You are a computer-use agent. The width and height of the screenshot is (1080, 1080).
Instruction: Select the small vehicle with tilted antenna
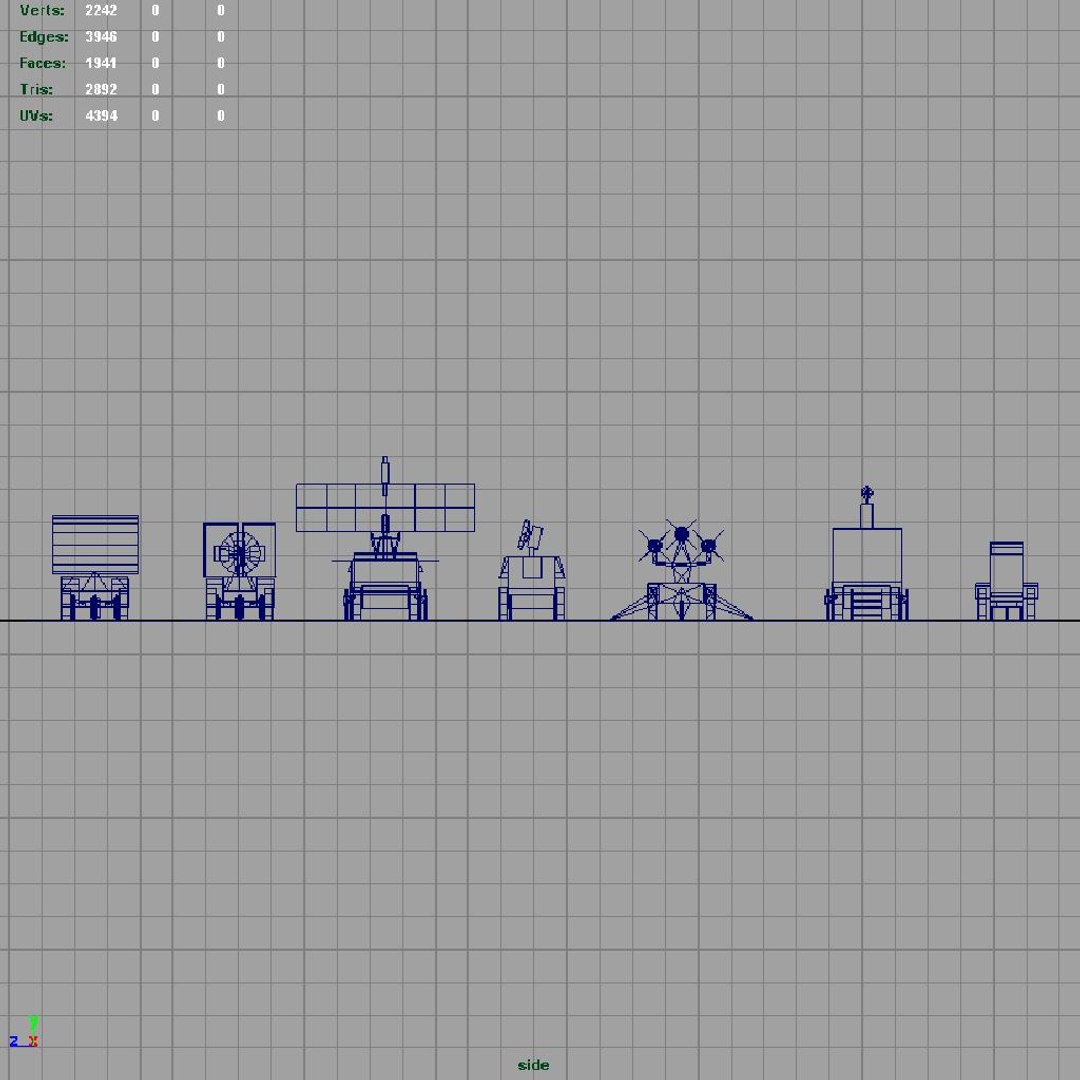click(x=532, y=570)
